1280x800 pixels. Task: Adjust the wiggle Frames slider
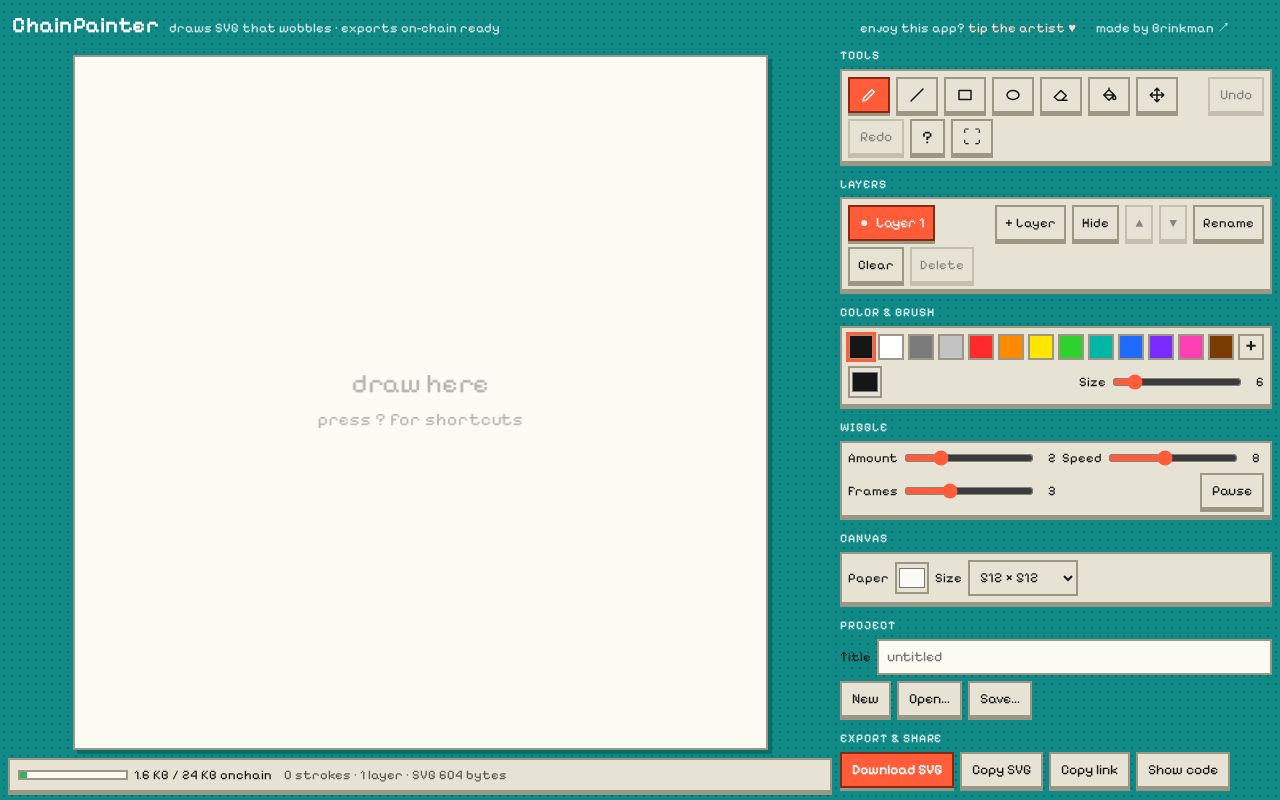pyautogui.click(x=969, y=491)
